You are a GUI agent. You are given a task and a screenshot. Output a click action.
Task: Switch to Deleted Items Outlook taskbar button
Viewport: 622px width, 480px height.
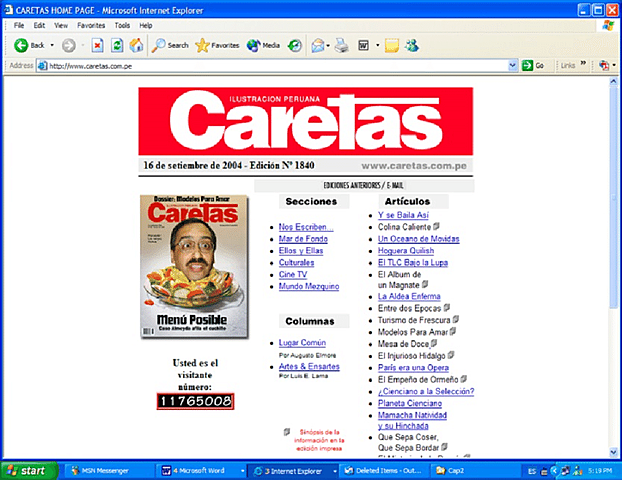(x=383, y=471)
